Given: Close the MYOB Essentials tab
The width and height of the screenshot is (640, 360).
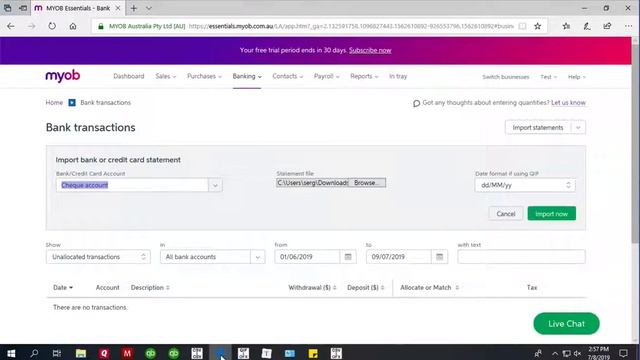Looking at the screenshot, I should (118, 8).
